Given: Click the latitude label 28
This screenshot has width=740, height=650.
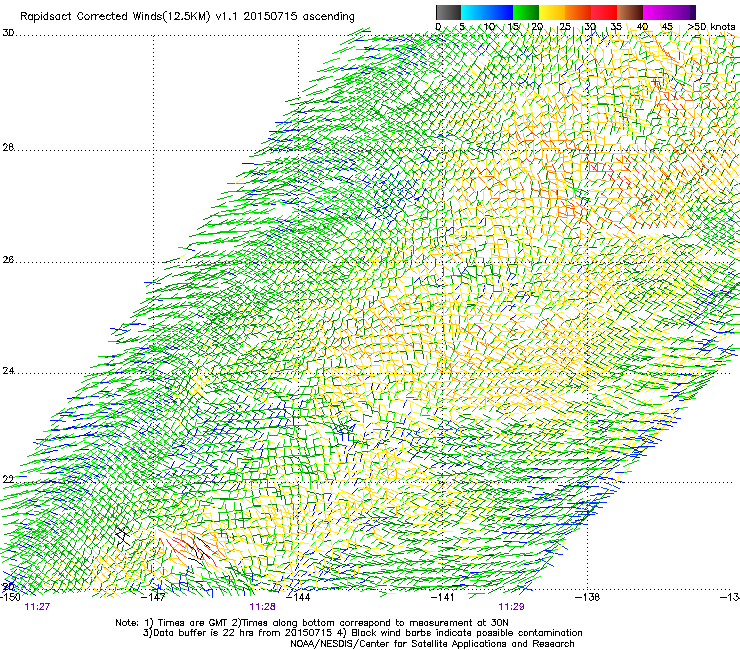Looking at the screenshot, I should coord(8,147).
